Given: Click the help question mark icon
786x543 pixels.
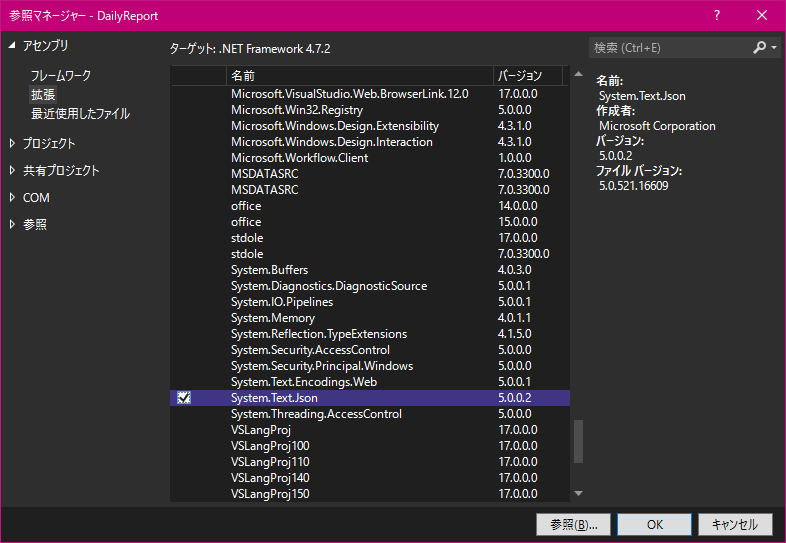Looking at the screenshot, I should (x=717, y=15).
